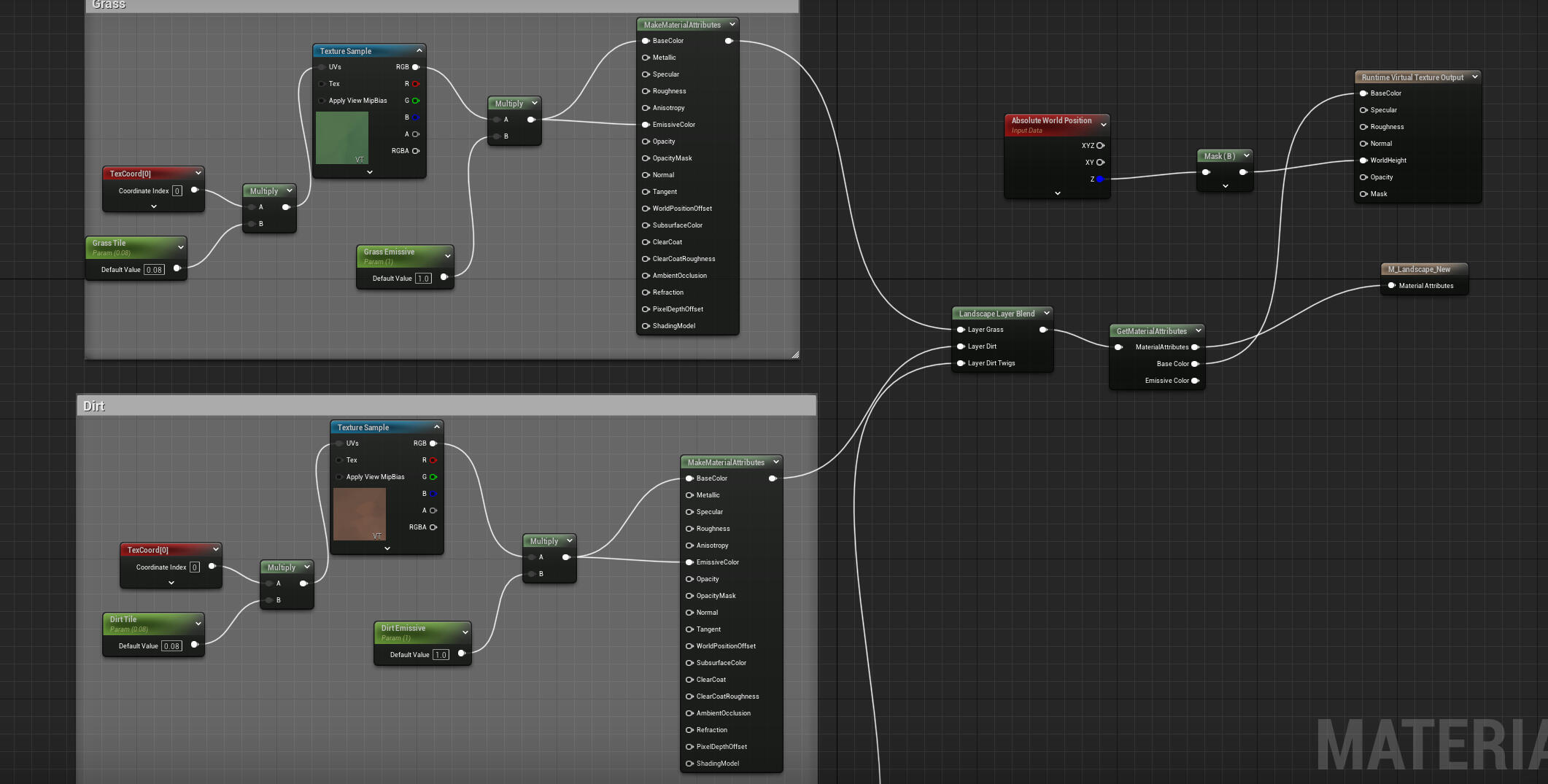Click the green G output pin on Dirt Texture Sample
The image size is (1548, 784).
[433, 477]
